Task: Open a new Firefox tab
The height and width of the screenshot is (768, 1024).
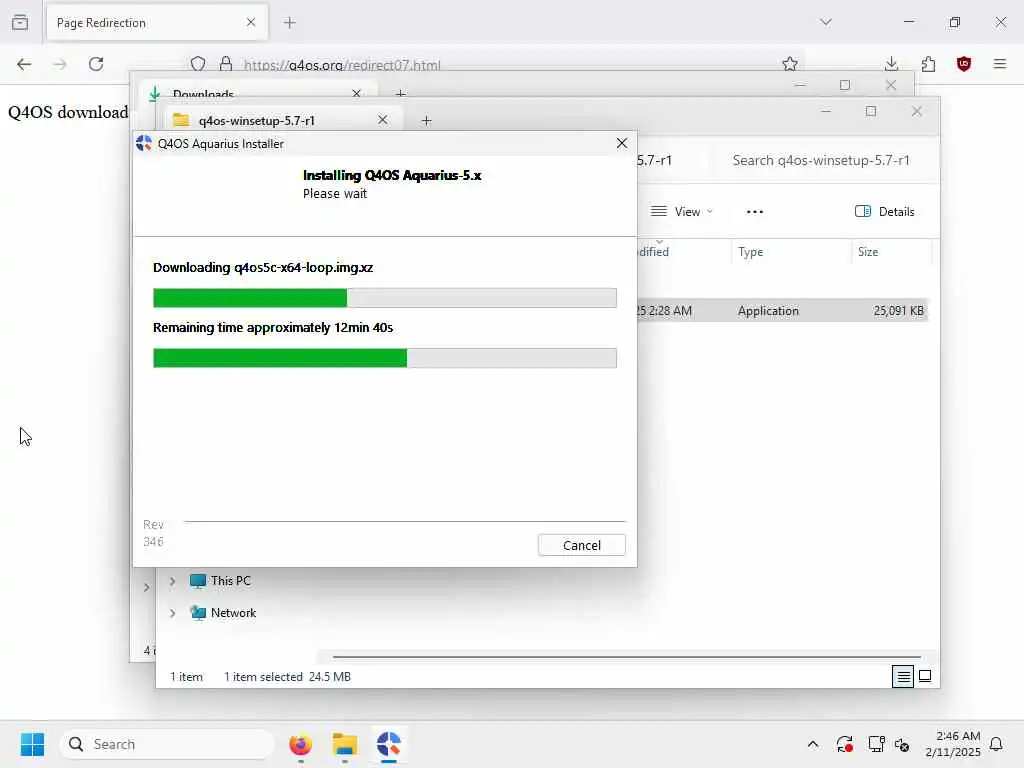Action: (290, 23)
